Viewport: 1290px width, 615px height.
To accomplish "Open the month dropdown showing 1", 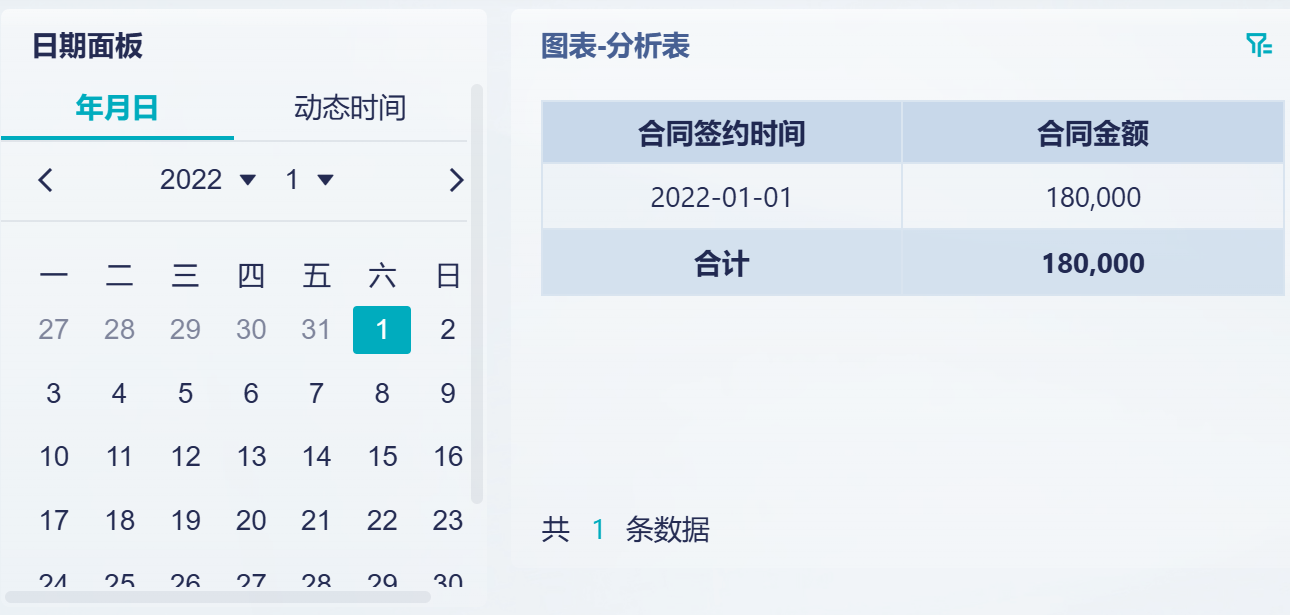I will point(309,180).
